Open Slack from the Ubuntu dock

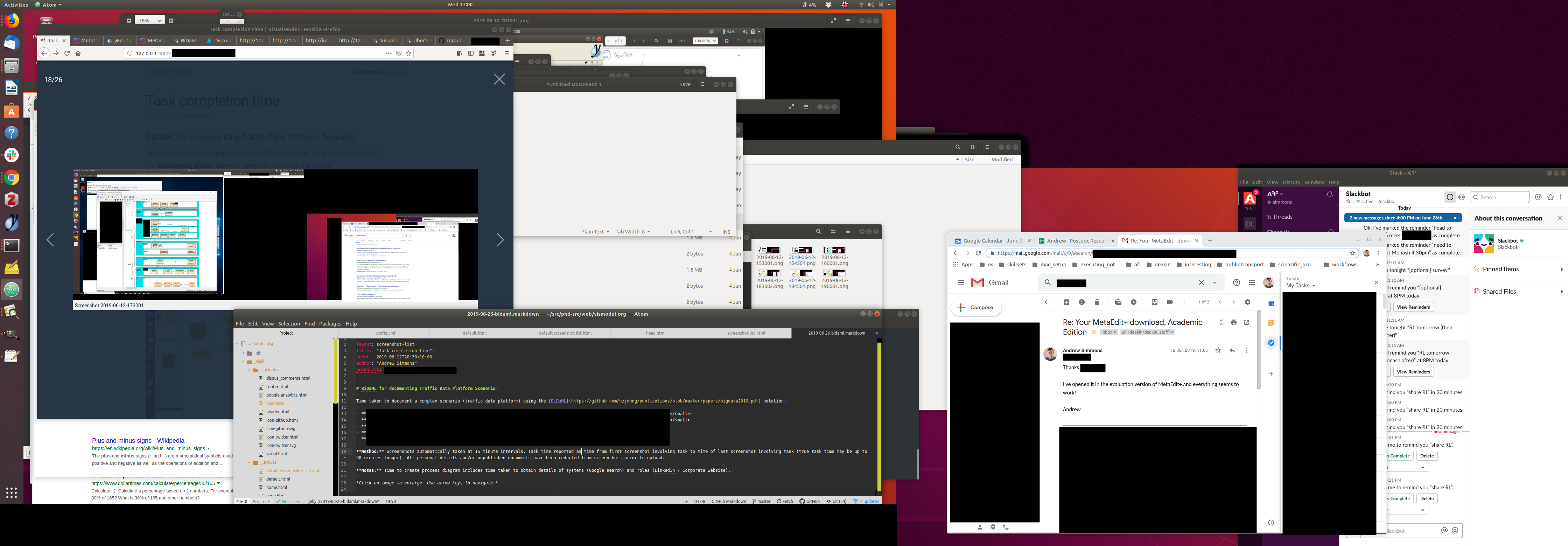click(12, 155)
